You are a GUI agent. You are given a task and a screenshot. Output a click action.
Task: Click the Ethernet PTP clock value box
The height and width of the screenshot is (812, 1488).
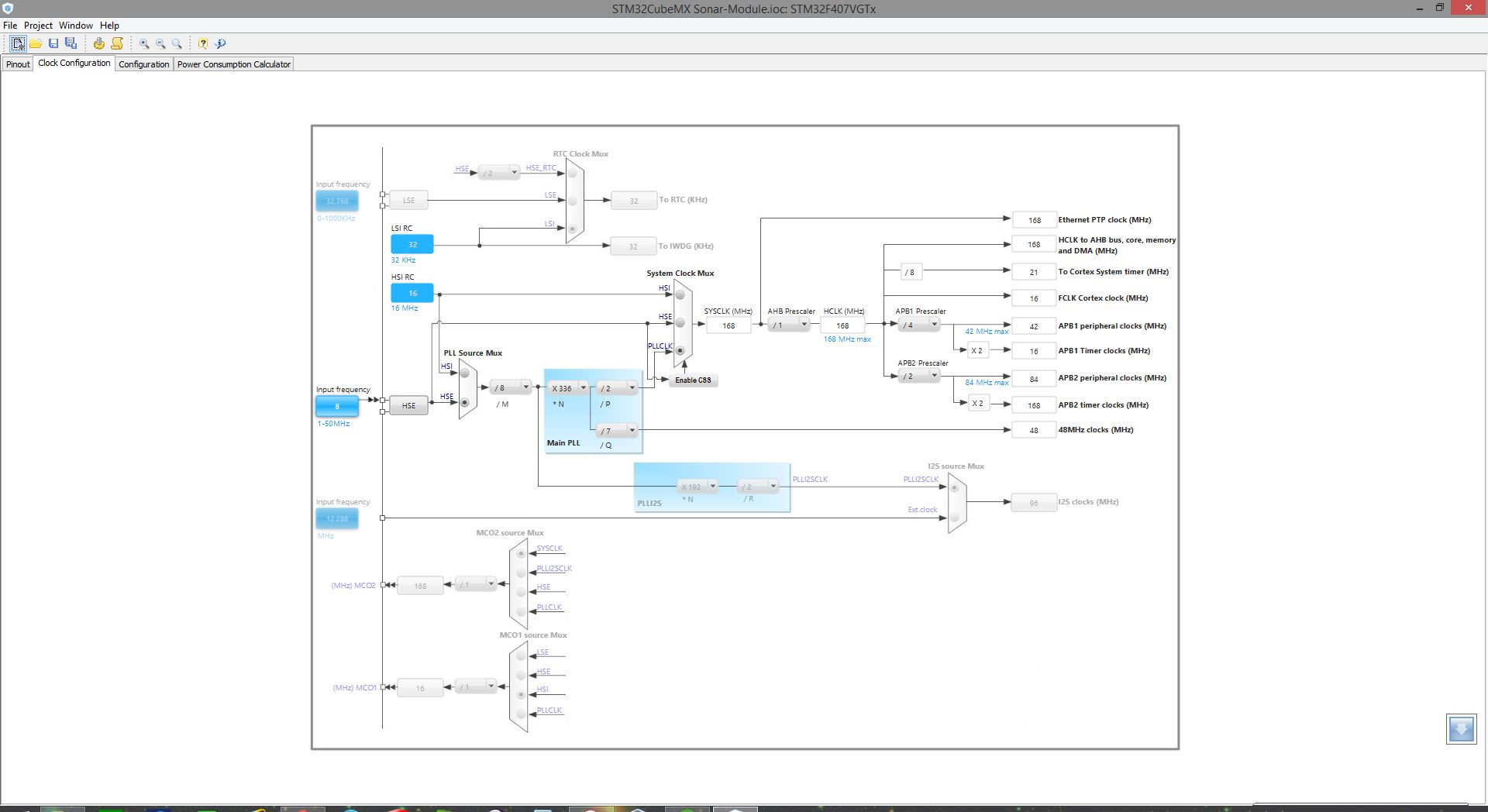pos(1034,221)
